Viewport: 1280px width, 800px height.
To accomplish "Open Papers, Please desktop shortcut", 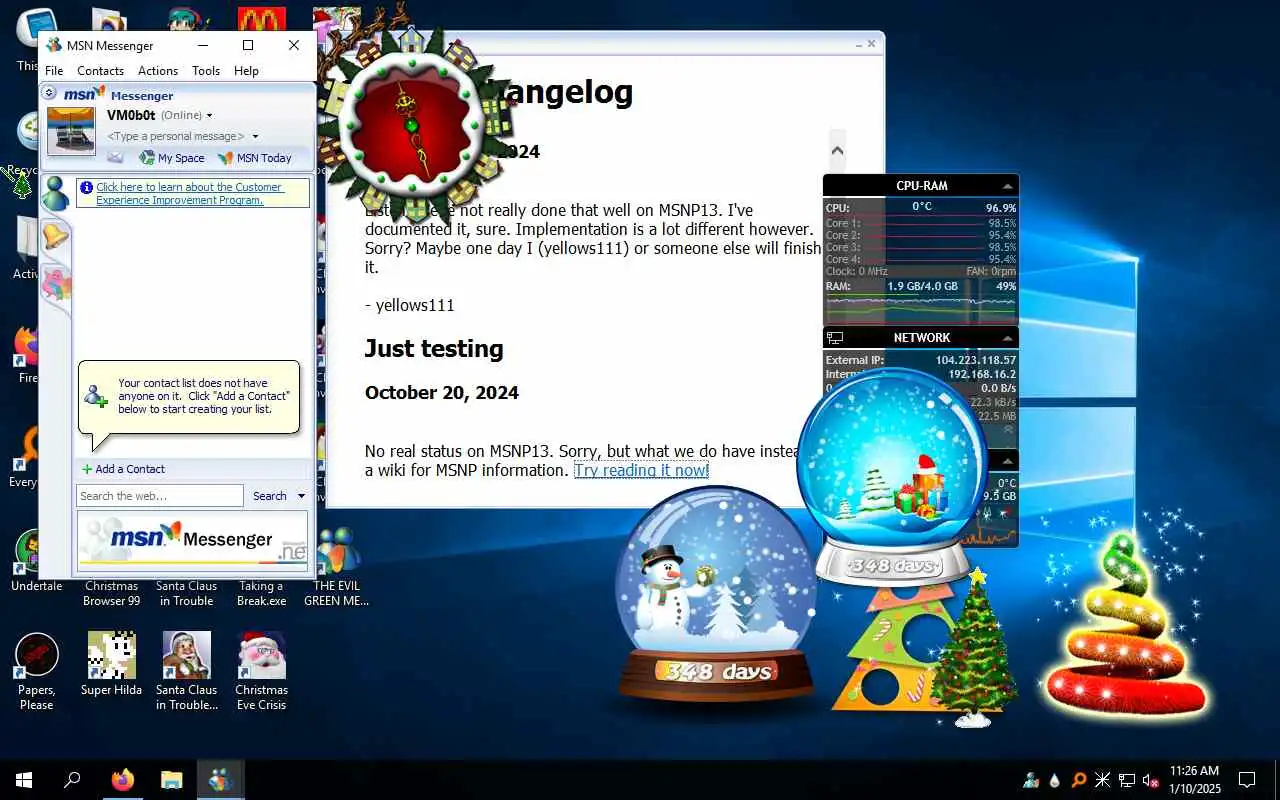I will tap(37, 671).
